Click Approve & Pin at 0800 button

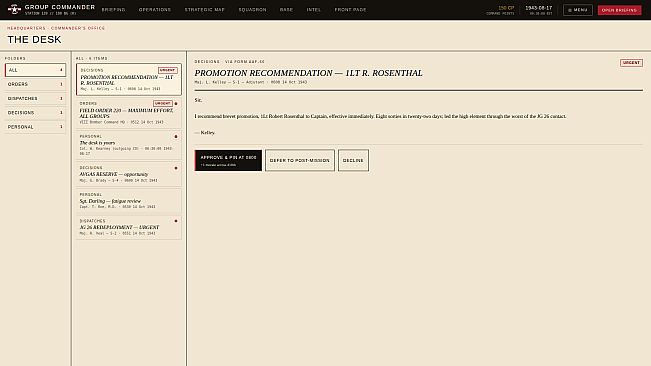228,160
